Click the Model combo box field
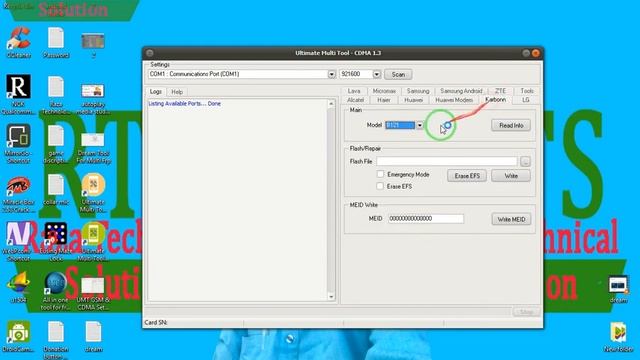 coord(400,125)
